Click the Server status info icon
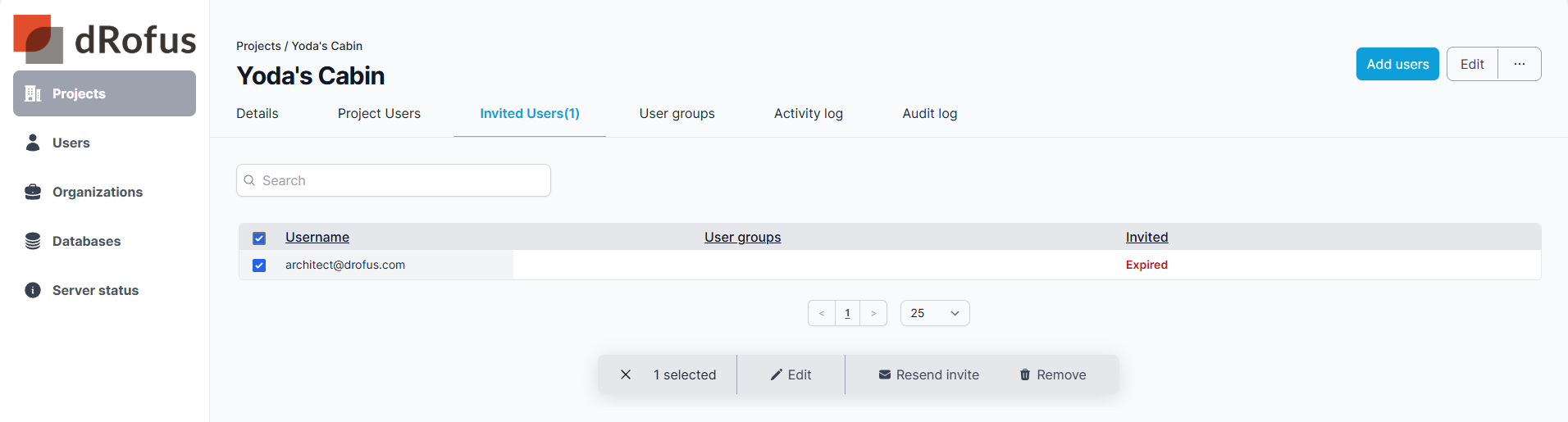Viewport: 1568px width, 422px height. tap(33, 290)
